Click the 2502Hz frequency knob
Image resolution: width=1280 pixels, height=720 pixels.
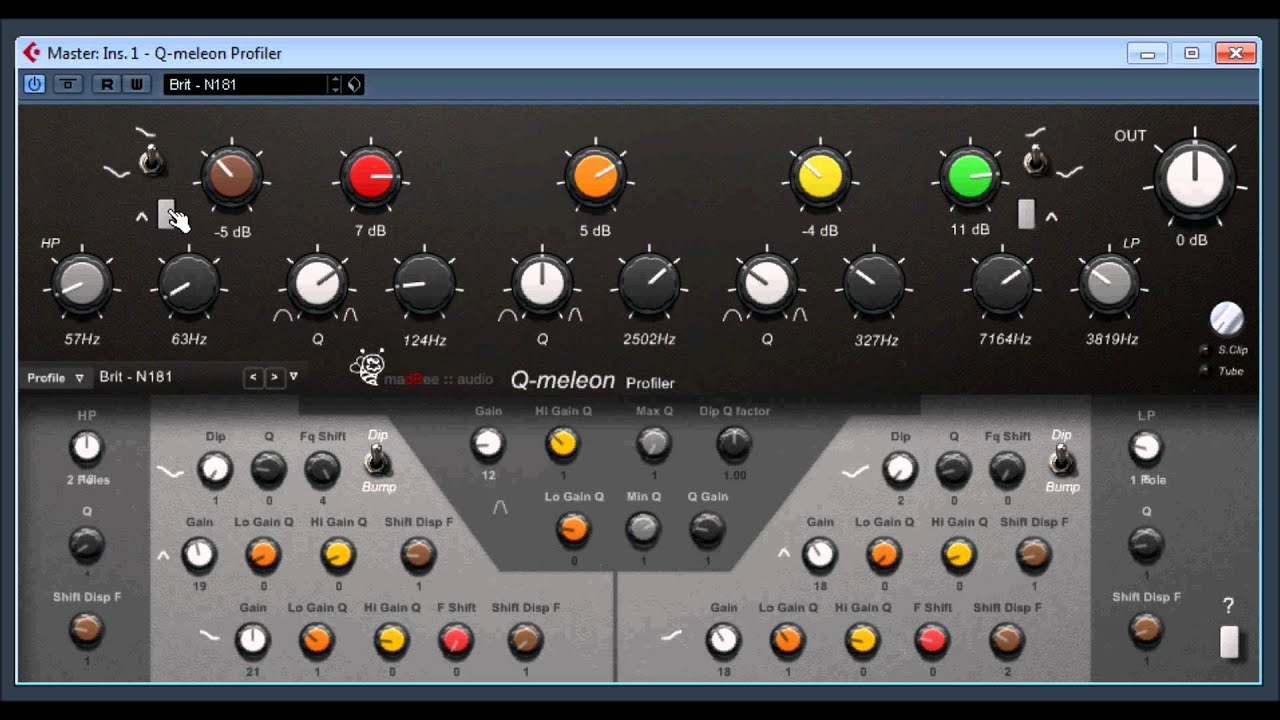(650, 285)
